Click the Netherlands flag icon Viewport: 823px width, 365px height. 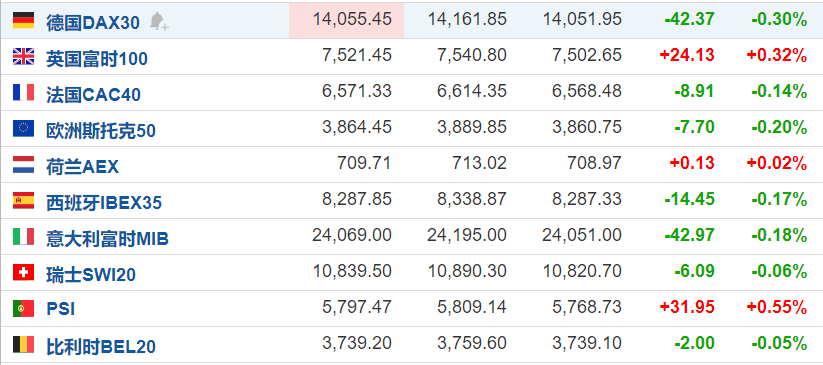pos(24,164)
